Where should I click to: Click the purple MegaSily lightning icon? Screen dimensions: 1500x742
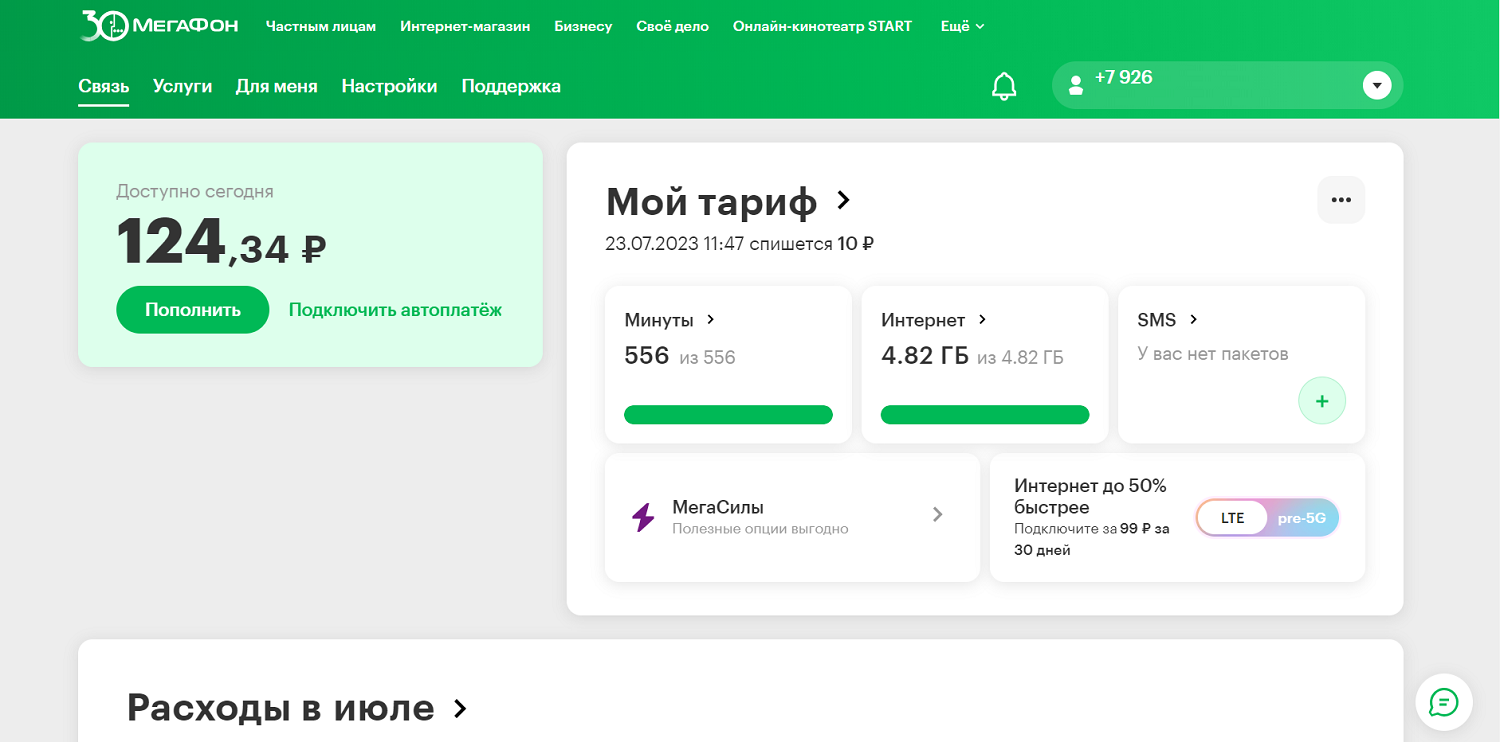coord(643,517)
